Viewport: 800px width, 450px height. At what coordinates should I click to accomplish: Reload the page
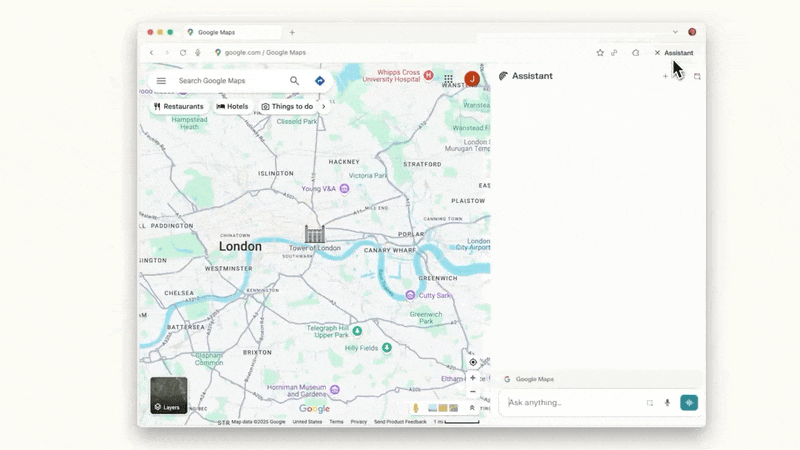[183, 53]
